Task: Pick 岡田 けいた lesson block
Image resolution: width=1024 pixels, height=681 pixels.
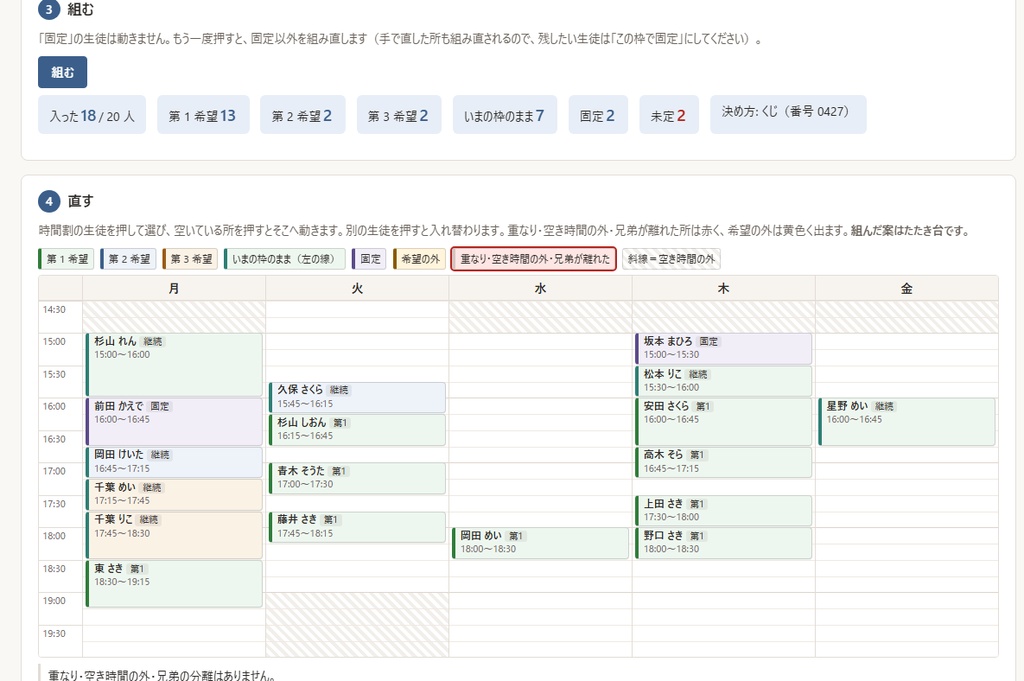Action: [174, 462]
